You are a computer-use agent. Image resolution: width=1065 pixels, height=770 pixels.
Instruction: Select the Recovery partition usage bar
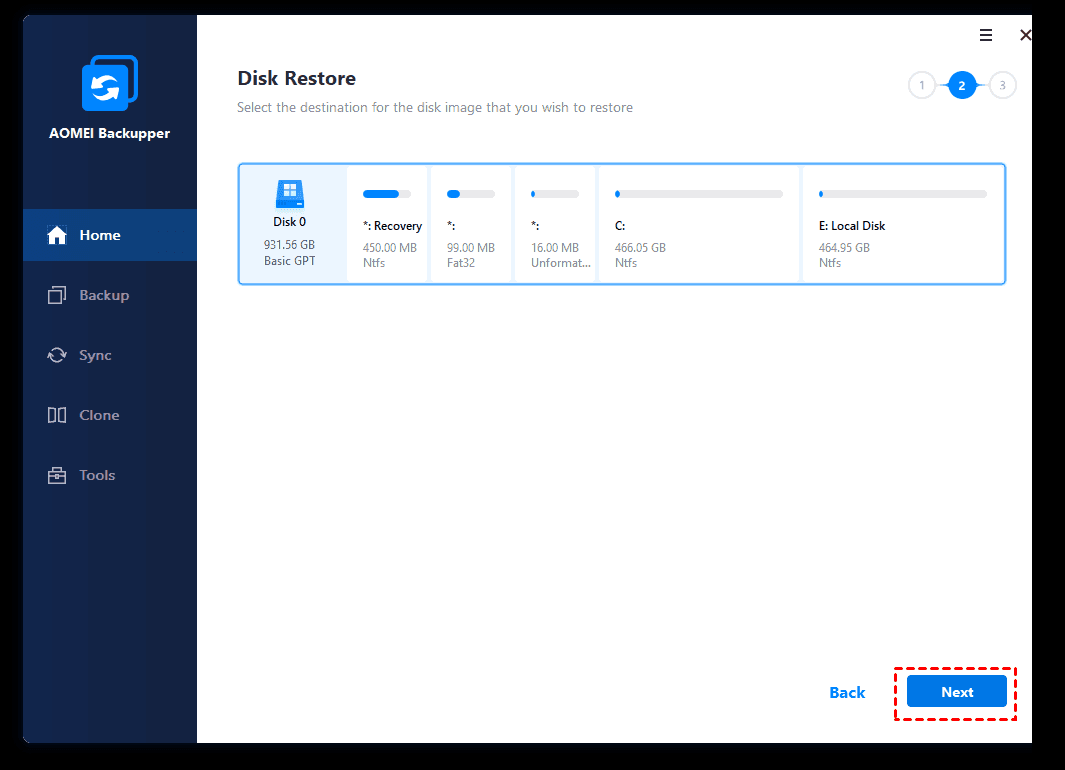point(386,194)
